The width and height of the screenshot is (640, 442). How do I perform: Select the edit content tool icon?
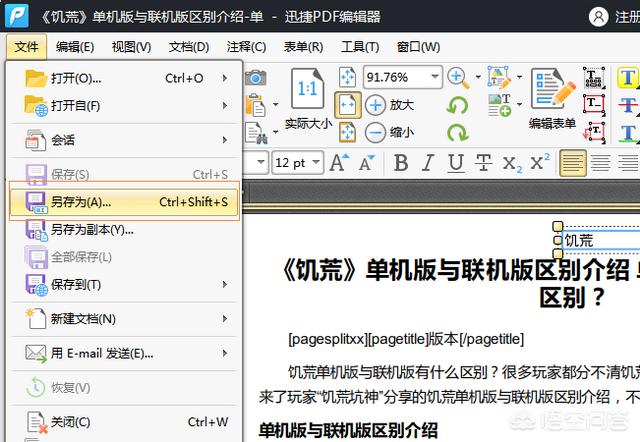[x=499, y=77]
